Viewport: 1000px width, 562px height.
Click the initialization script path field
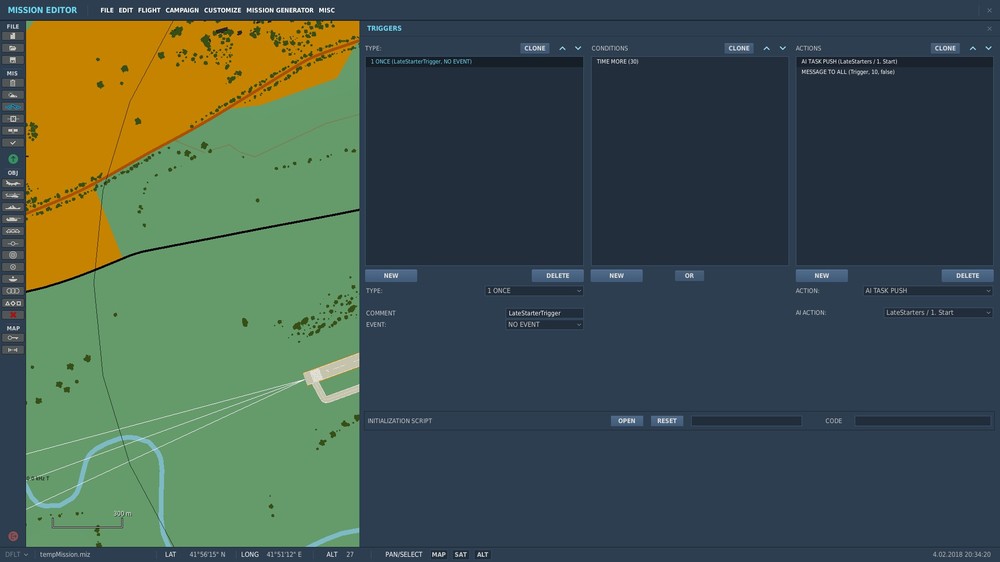(746, 421)
